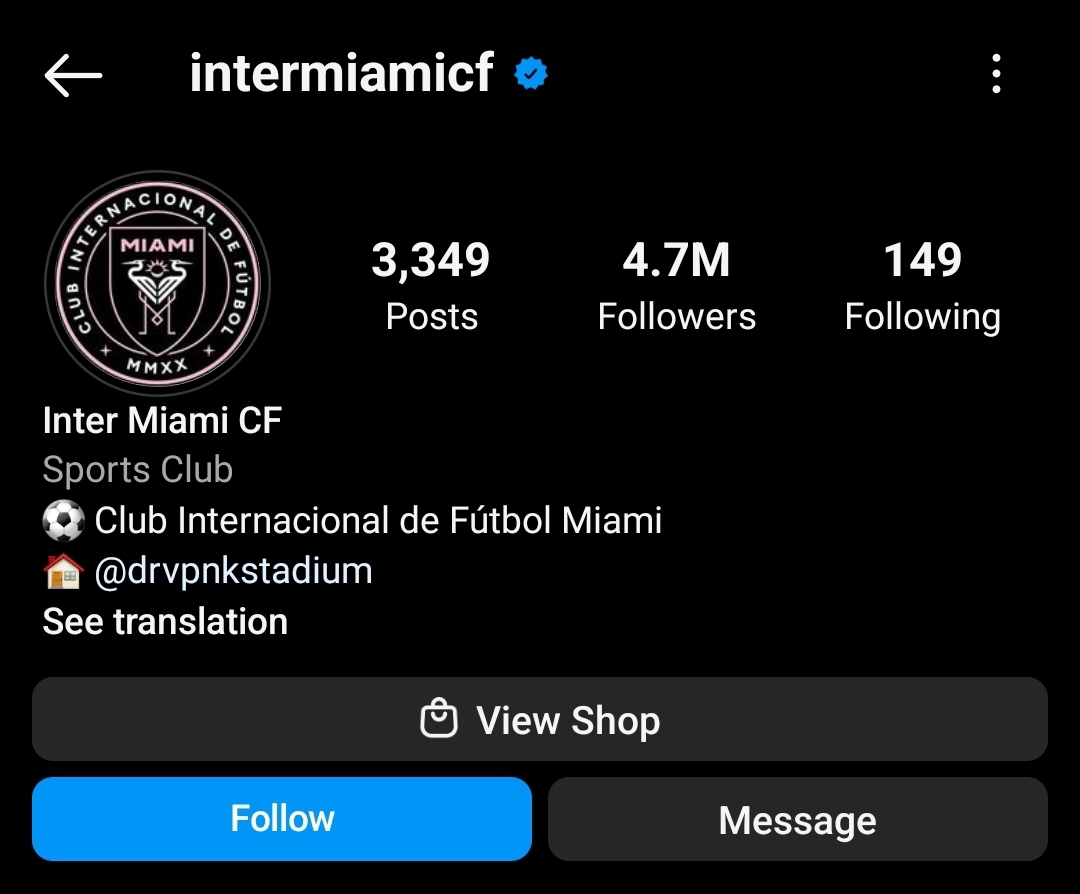Tap the blue verified badge
The image size is (1080, 894).
(531, 74)
